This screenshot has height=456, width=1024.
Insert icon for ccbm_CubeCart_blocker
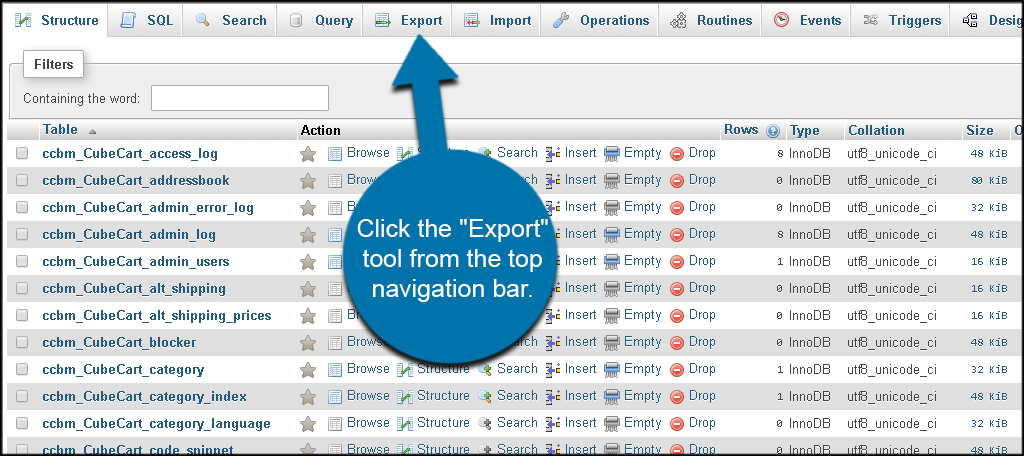553,343
